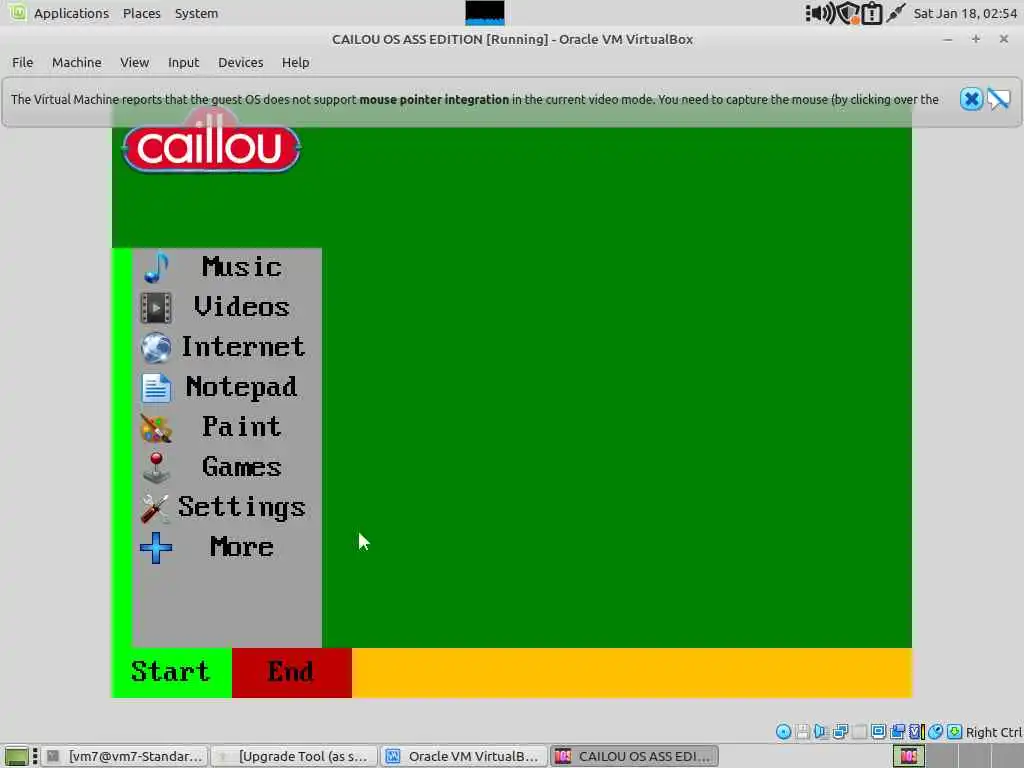This screenshot has width=1024, height=768.
Task: Click the red End button
Action: (292, 673)
